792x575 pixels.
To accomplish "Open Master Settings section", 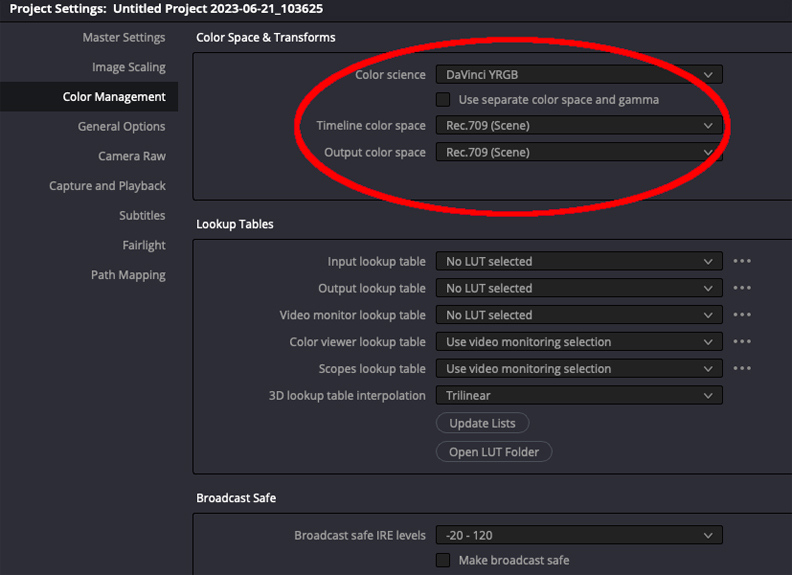I will 124,37.
